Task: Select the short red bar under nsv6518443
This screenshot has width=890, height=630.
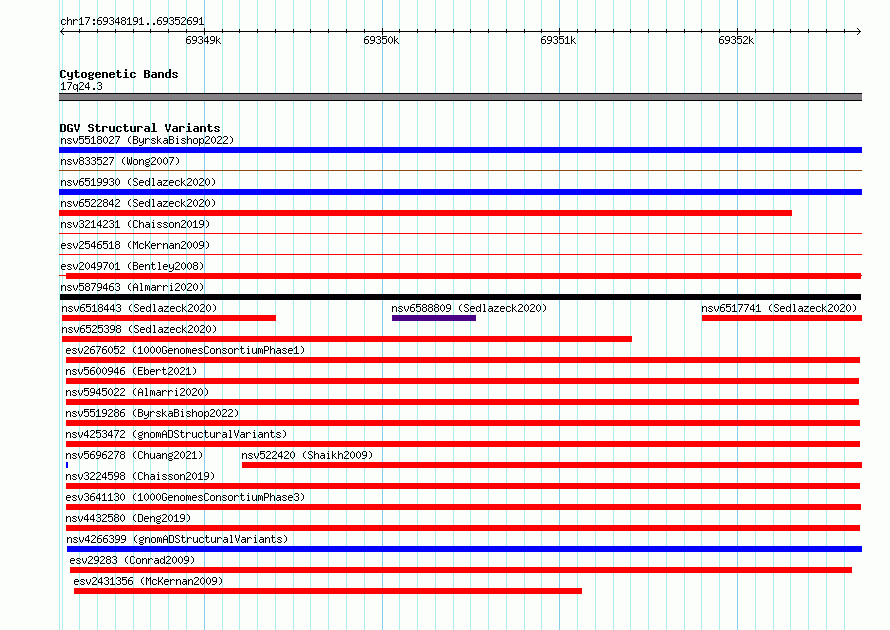Action: [x=169, y=318]
